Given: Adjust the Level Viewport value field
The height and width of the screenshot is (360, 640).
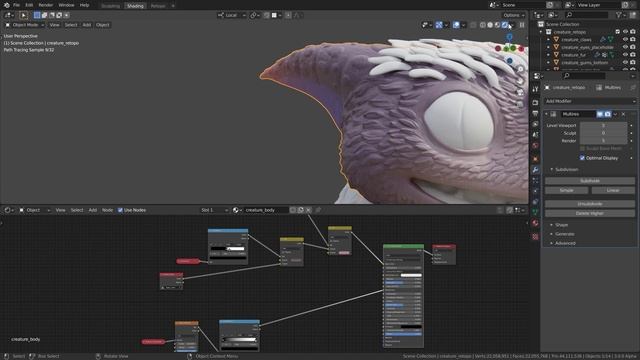Looking at the screenshot, I should pos(603,126).
